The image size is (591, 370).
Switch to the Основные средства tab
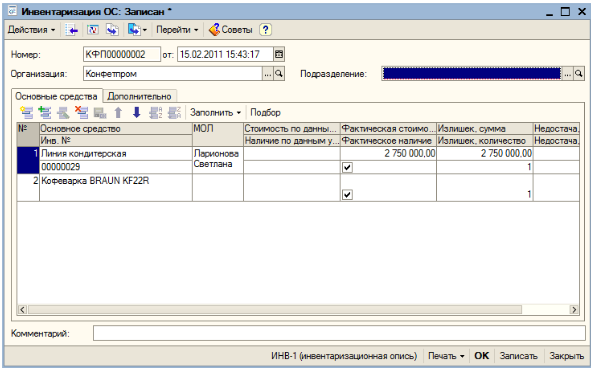57,96
